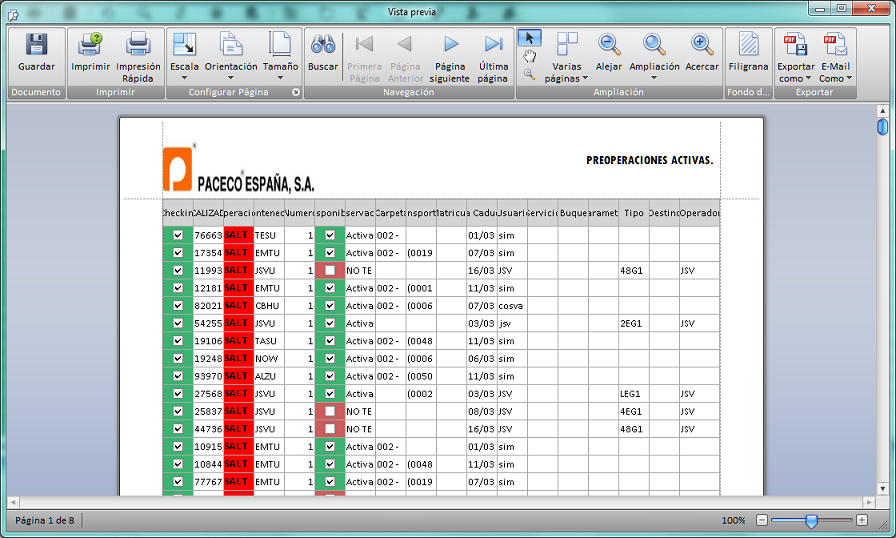Screen dimensions: 896x538
Task: Click the zoom slider handle
Action: click(811, 520)
